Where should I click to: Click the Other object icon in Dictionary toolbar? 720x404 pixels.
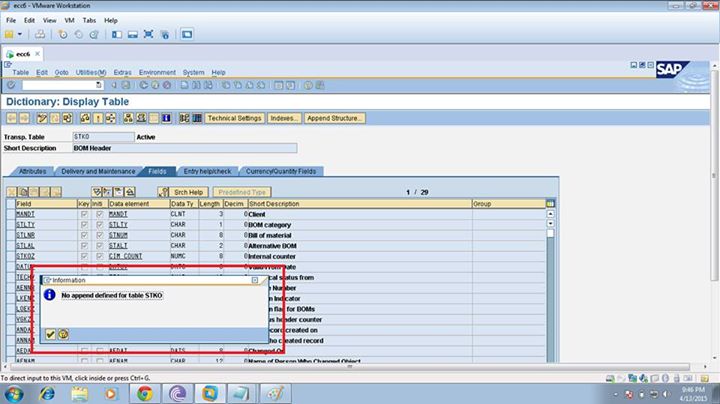pyautogui.click(x=68, y=118)
